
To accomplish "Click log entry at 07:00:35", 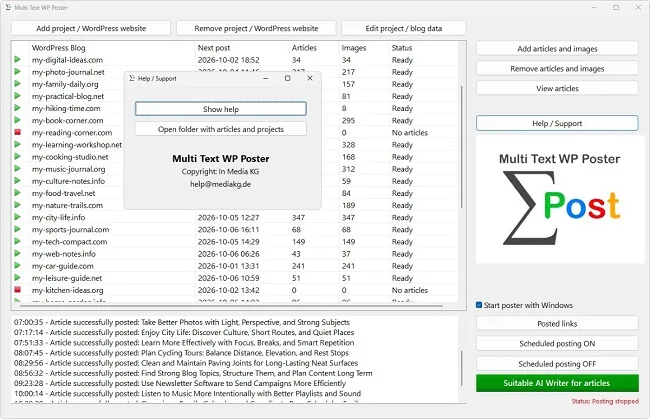I will point(182,322).
